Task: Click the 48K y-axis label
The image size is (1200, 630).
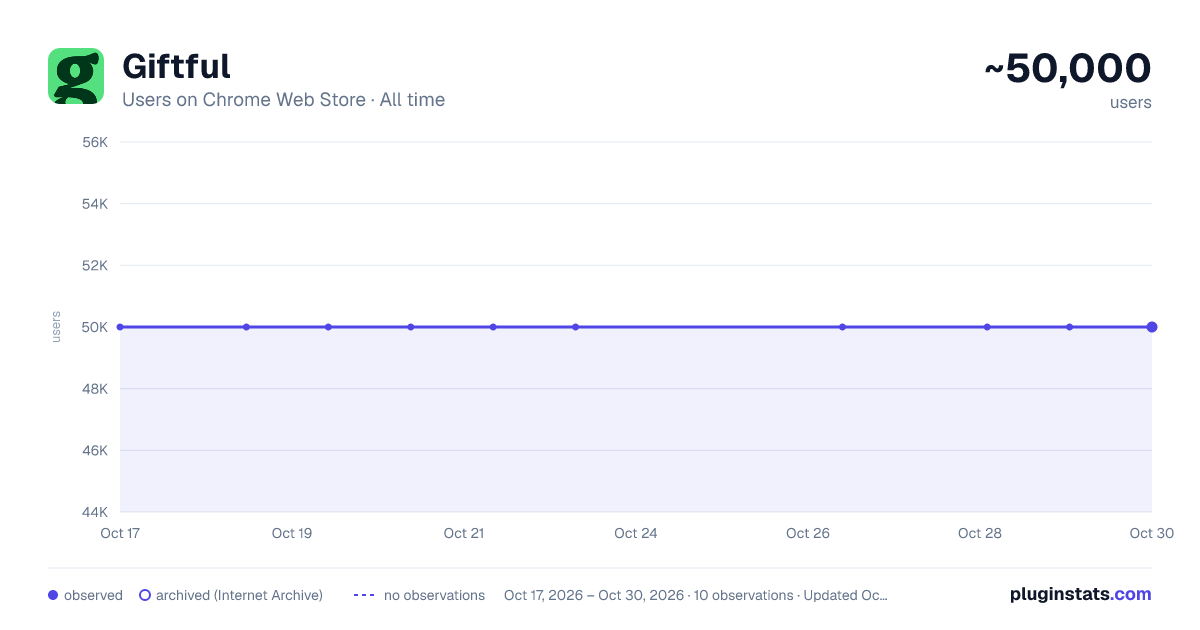Action: 95,389
